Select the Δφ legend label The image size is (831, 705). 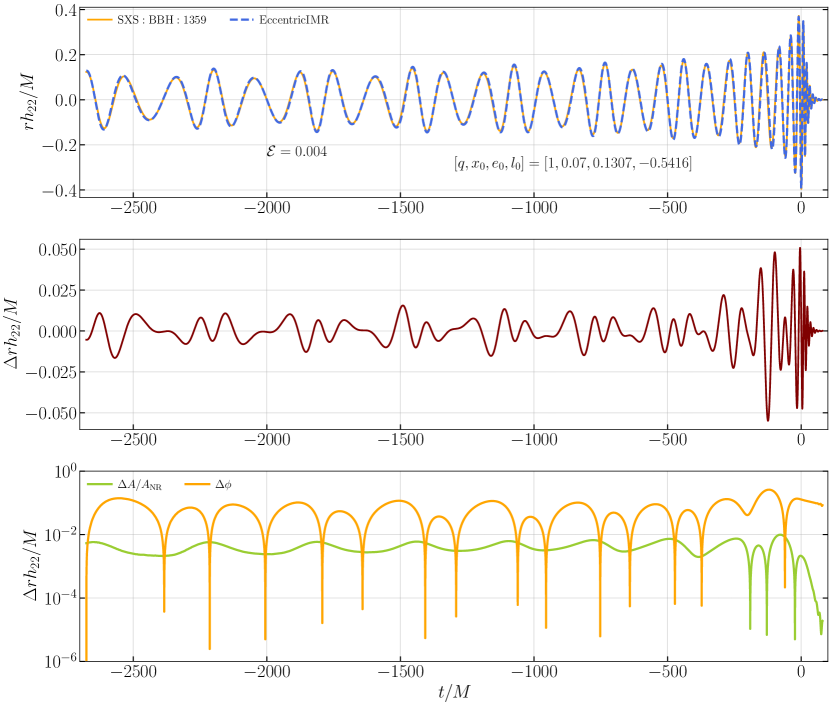[223, 484]
